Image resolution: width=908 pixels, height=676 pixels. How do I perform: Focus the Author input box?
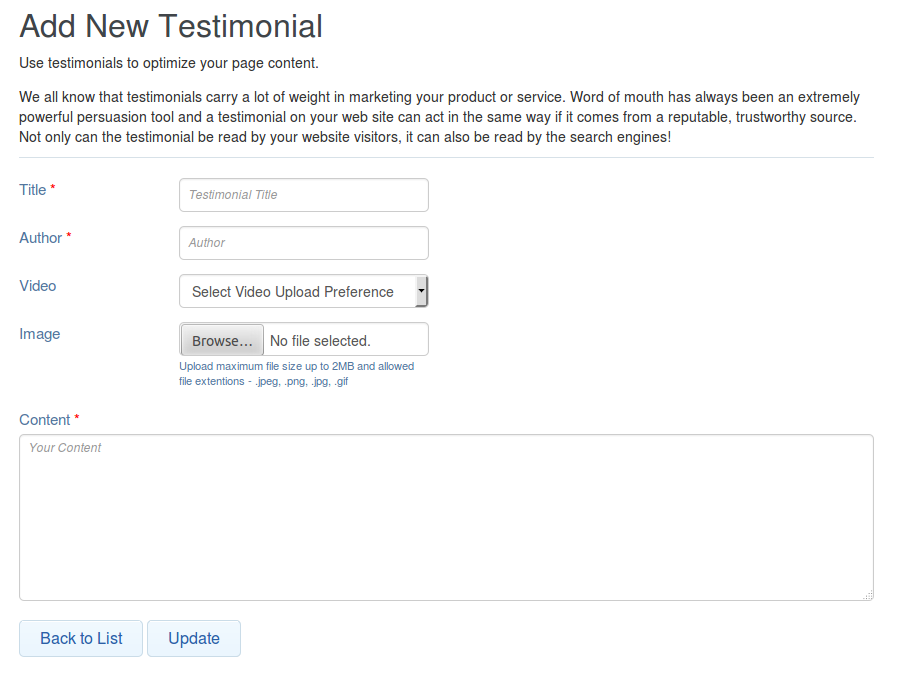pos(303,242)
